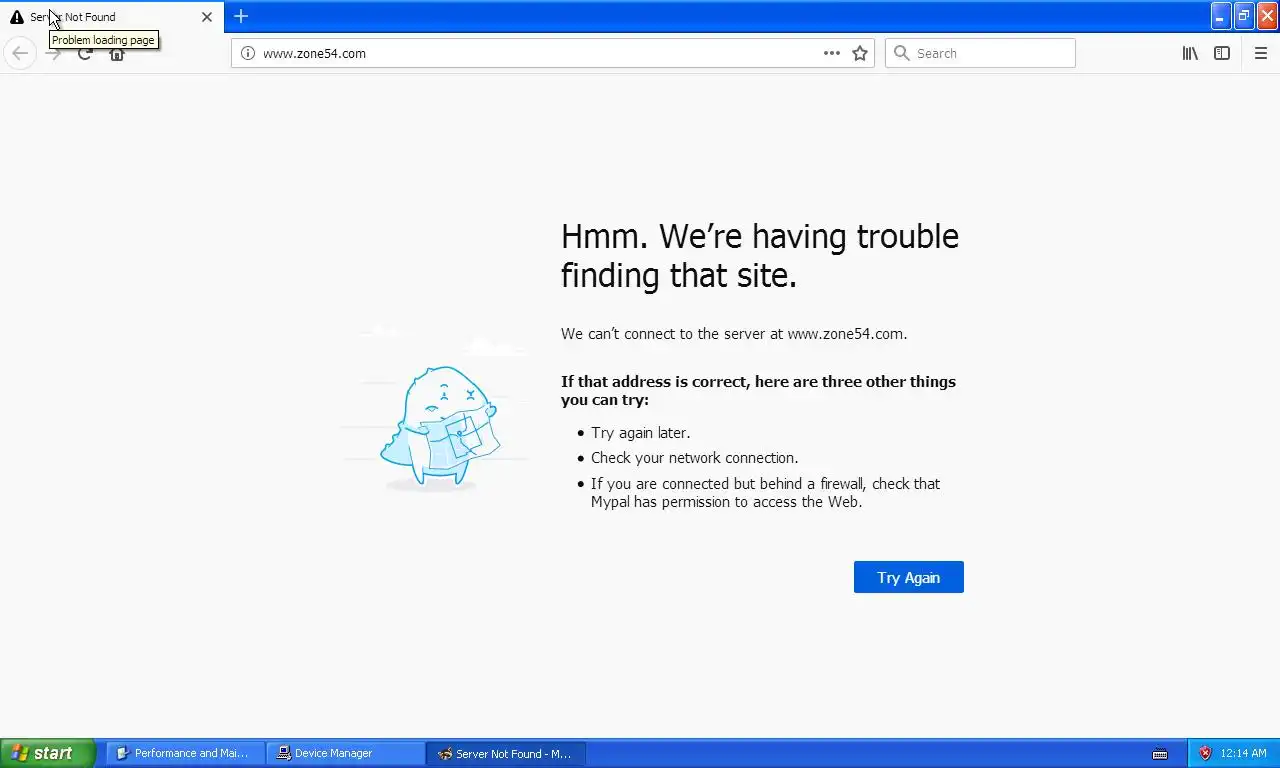The height and width of the screenshot is (768, 1280).
Task: Open the Library bookshelf icon
Action: click(x=1190, y=53)
